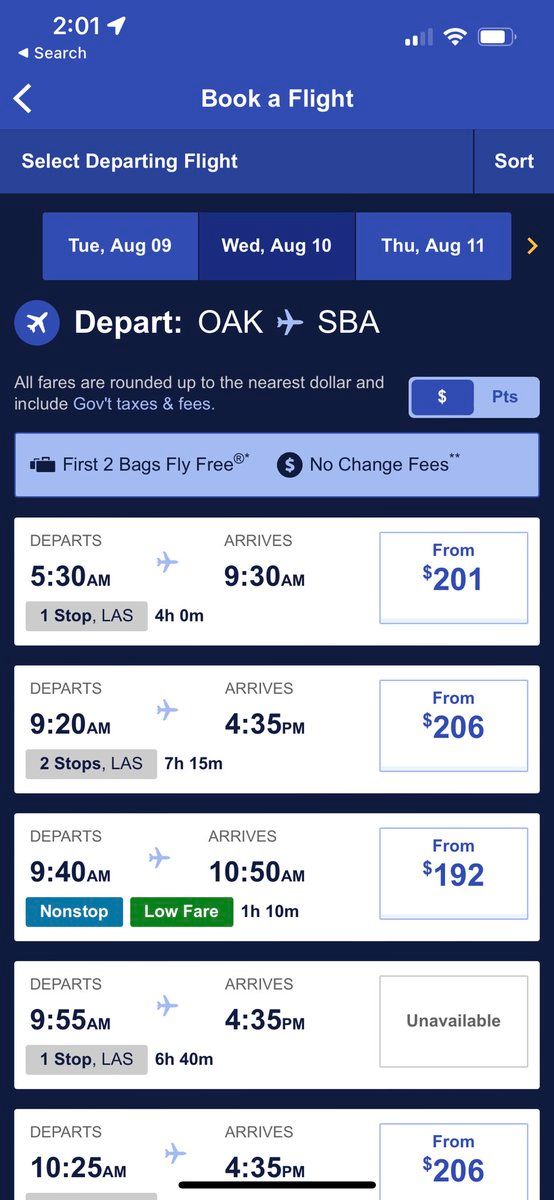Tap the Unavailable box for the 9:55AM flight
554x1200 pixels.
[x=453, y=1021]
